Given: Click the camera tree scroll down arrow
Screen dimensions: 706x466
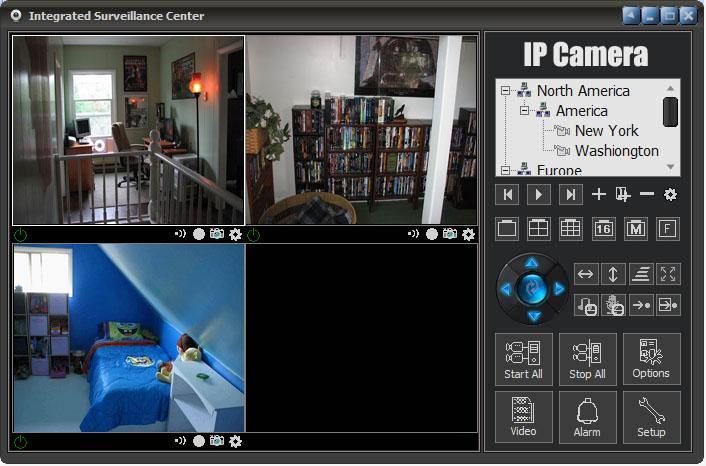Looking at the screenshot, I should click(x=670, y=167).
